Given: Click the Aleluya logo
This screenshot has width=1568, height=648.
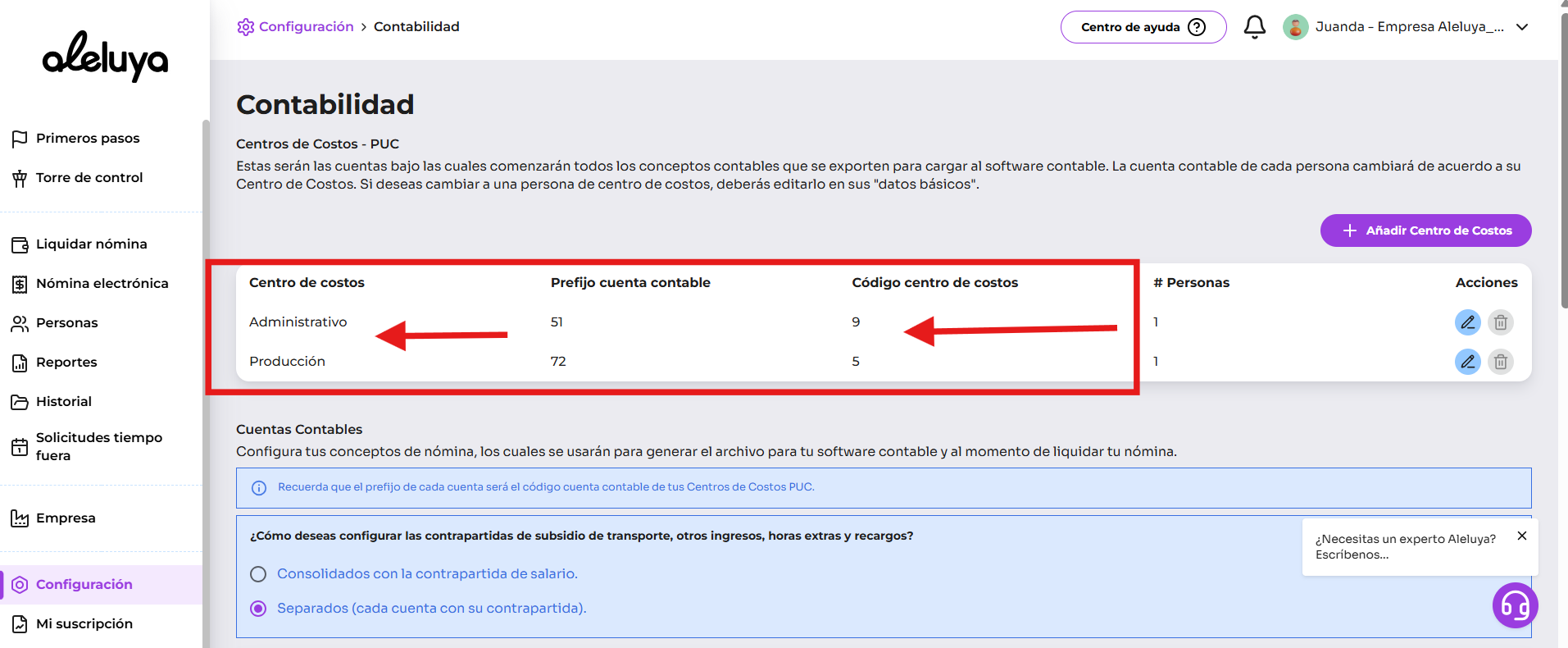Looking at the screenshot, I should pyautogui.click(x=105, y=56).
